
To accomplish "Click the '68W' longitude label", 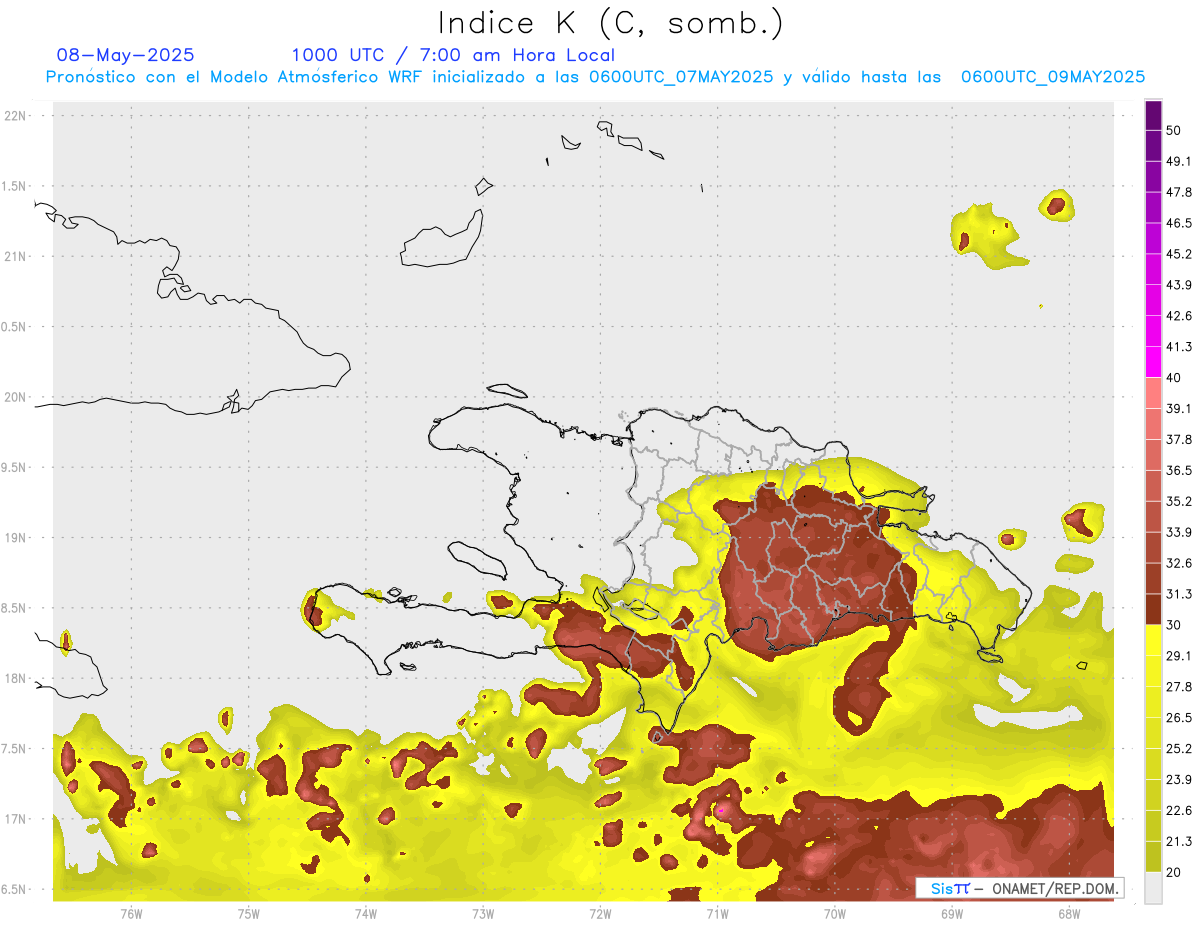I will 1069,914.
